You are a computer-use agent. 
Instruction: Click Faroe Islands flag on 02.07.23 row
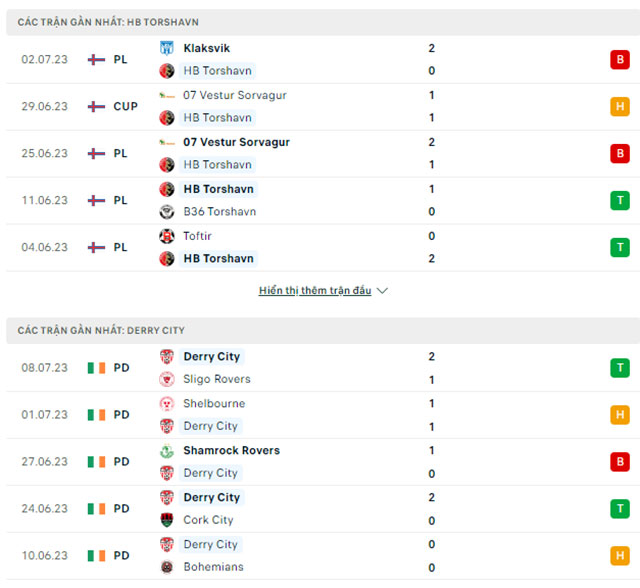pos(96,59)
